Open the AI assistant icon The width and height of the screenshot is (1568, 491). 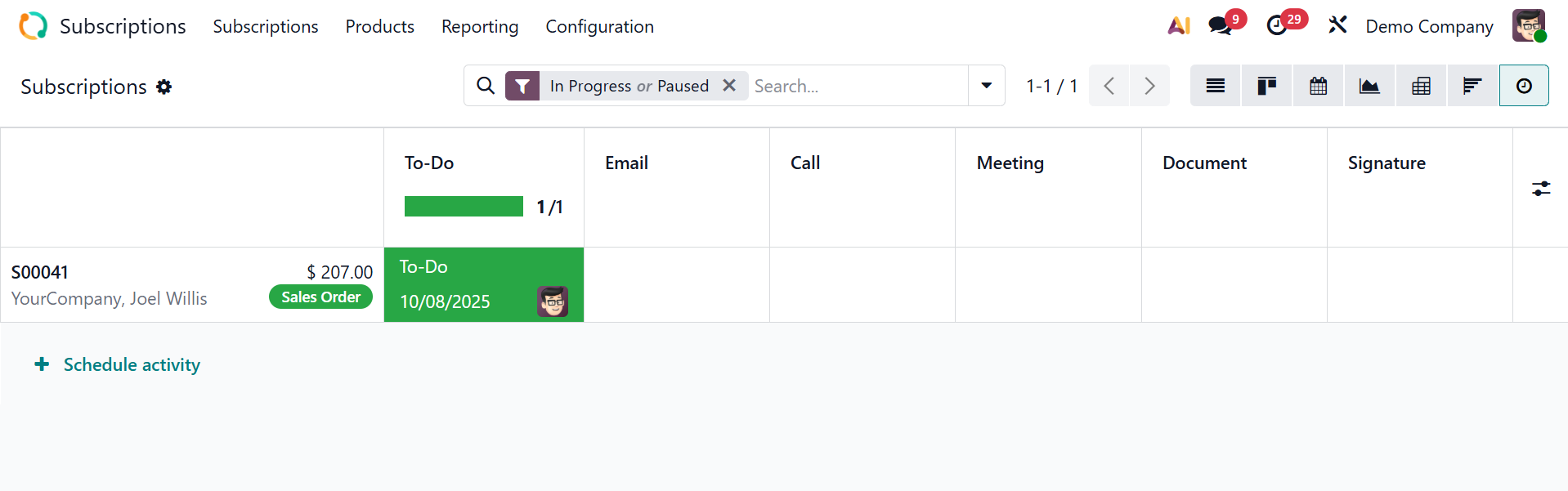[1178, 26]
